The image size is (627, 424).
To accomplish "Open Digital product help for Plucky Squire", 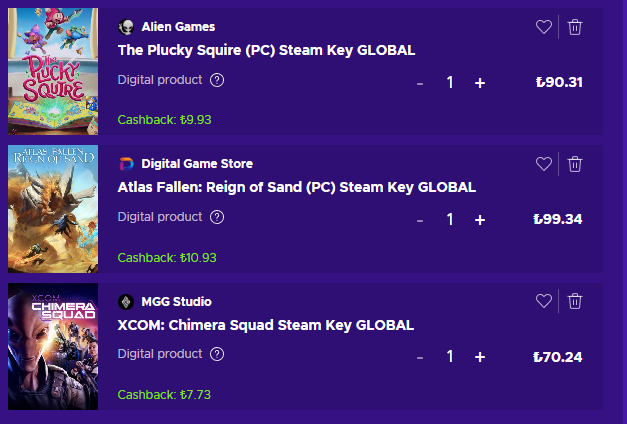I will point(217,80).
